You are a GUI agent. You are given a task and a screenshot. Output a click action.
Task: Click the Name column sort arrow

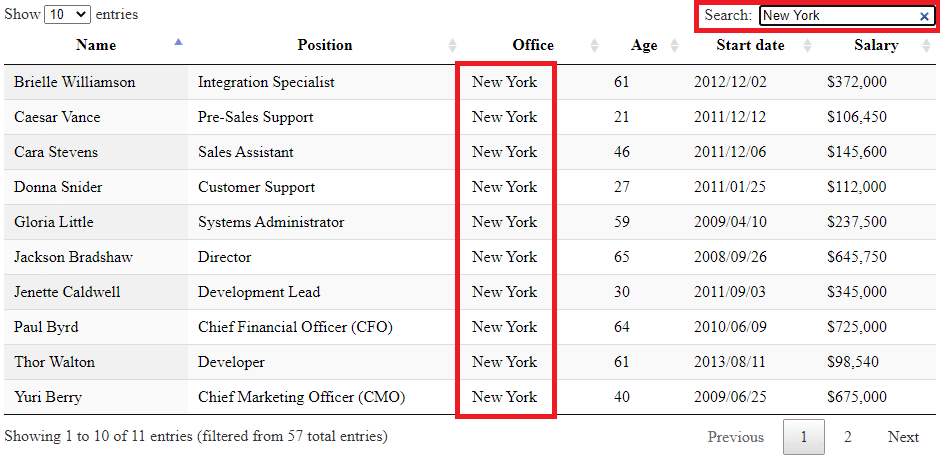coord(178,43)
